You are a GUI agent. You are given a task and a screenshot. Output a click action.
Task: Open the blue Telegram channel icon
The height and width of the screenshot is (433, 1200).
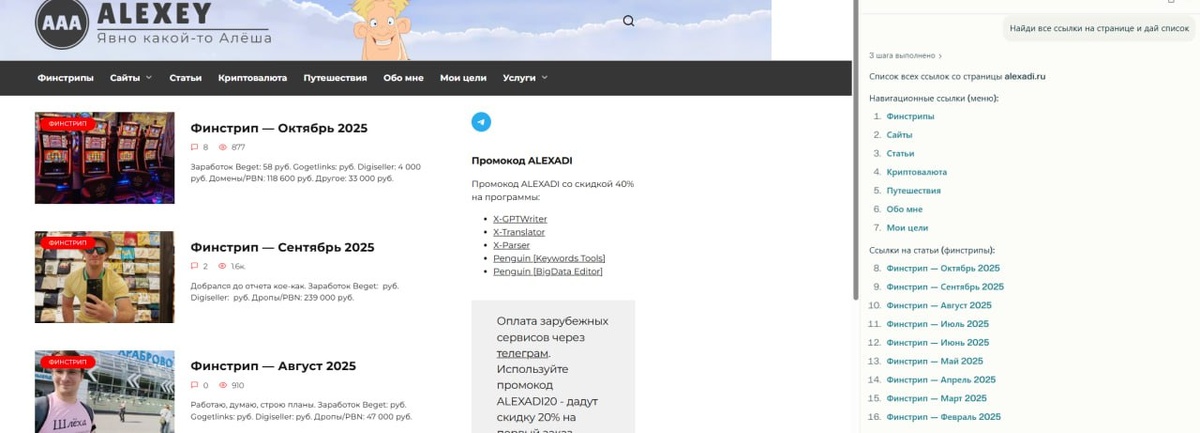click(481, 122)
